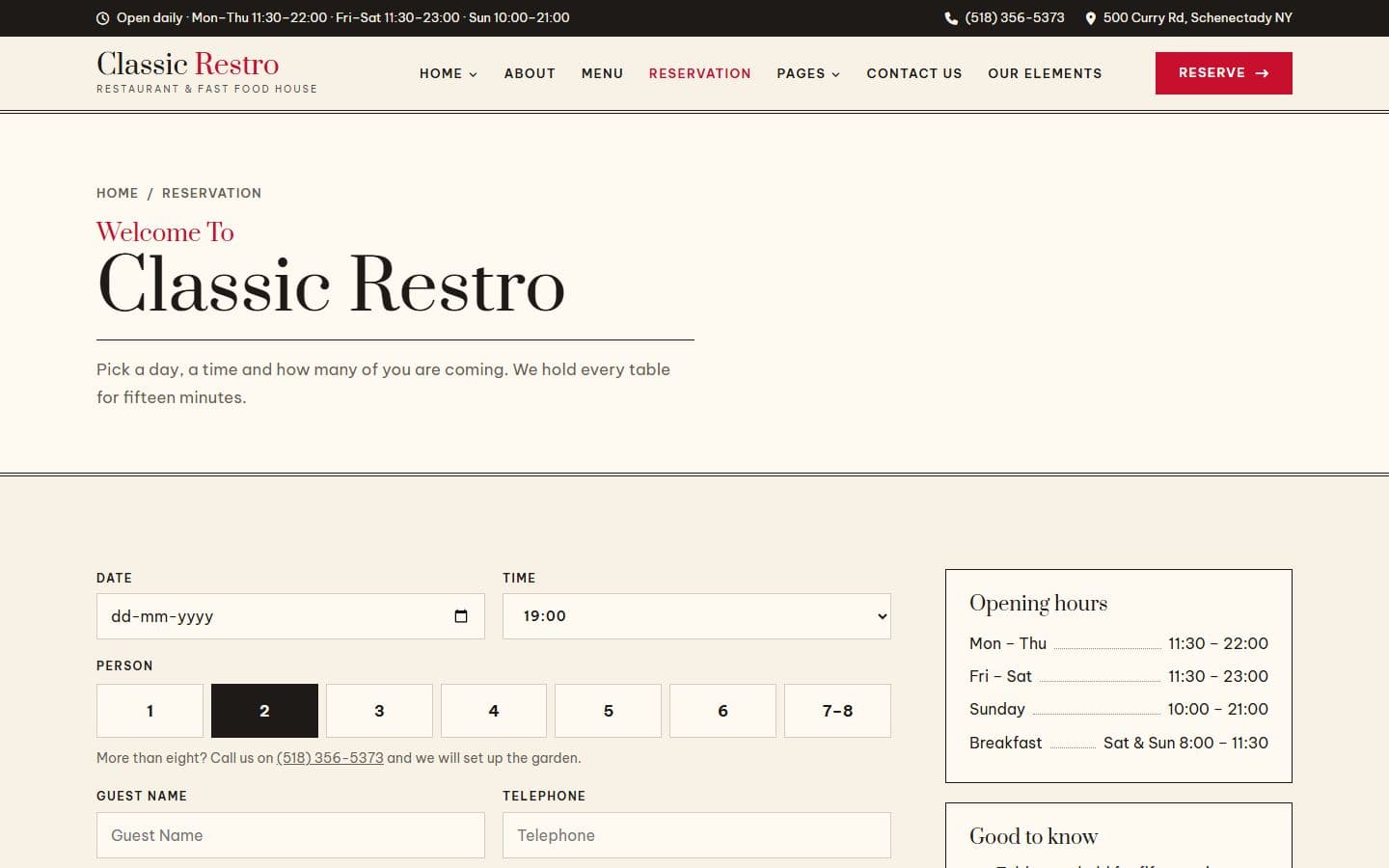Click the Opening hours heading
The width and height of the screenshot is (1389, 868).
(x=1038, y=603)
